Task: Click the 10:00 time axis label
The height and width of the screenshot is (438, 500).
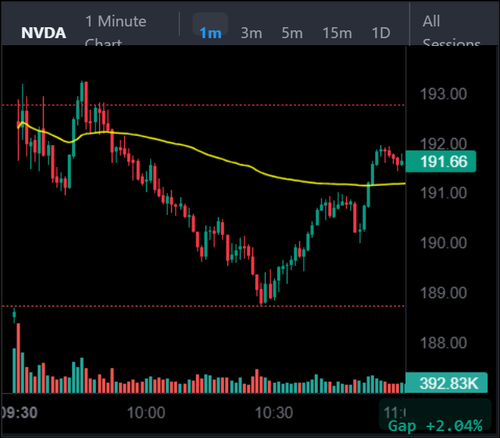Action: coord(146,413)
